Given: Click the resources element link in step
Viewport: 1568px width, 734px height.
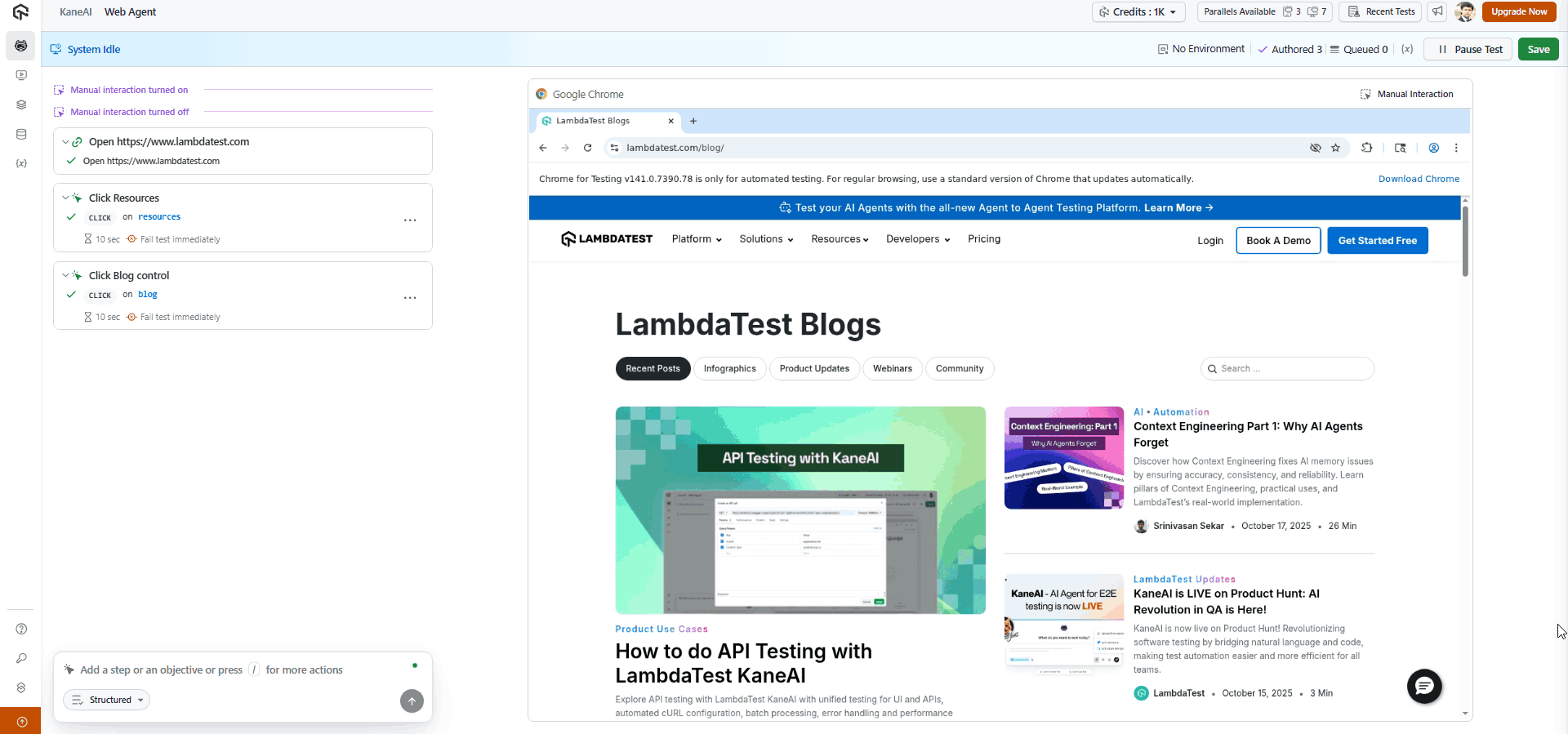Looking at the screenshot, I should point(159,217).
